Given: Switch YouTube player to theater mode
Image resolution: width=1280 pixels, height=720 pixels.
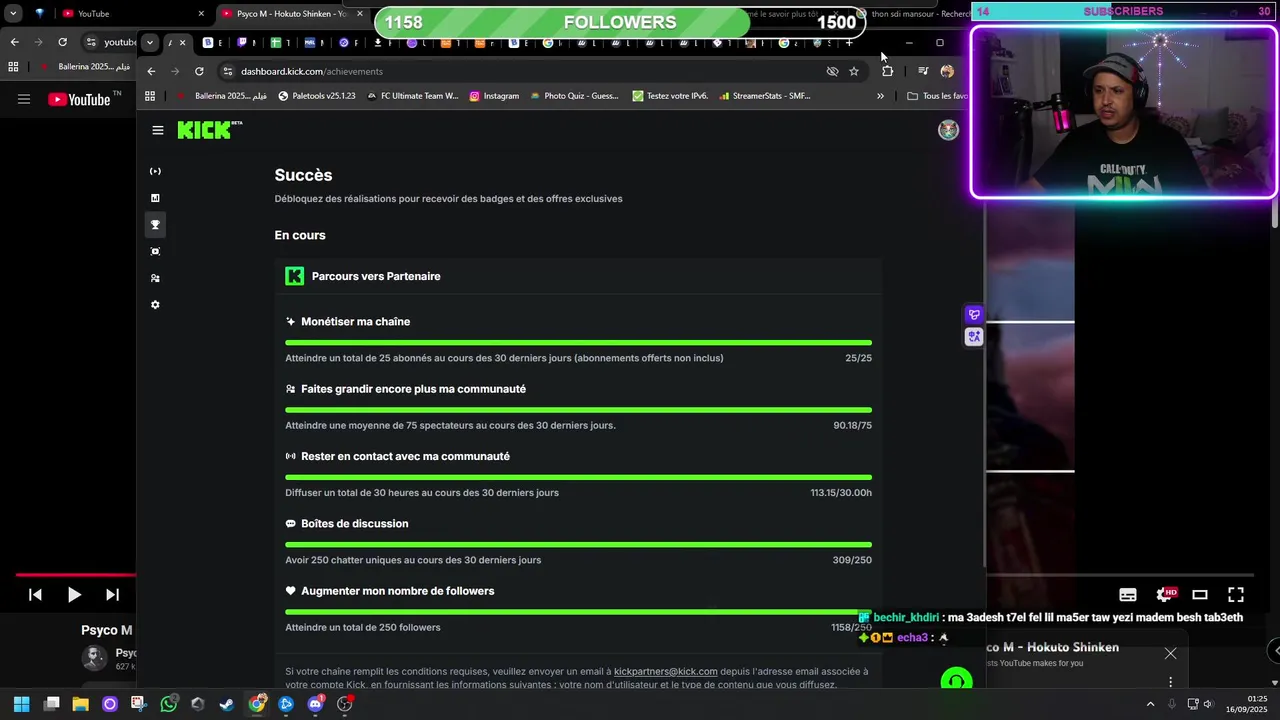Looking at the screenshot, I should click(1200, 594).
